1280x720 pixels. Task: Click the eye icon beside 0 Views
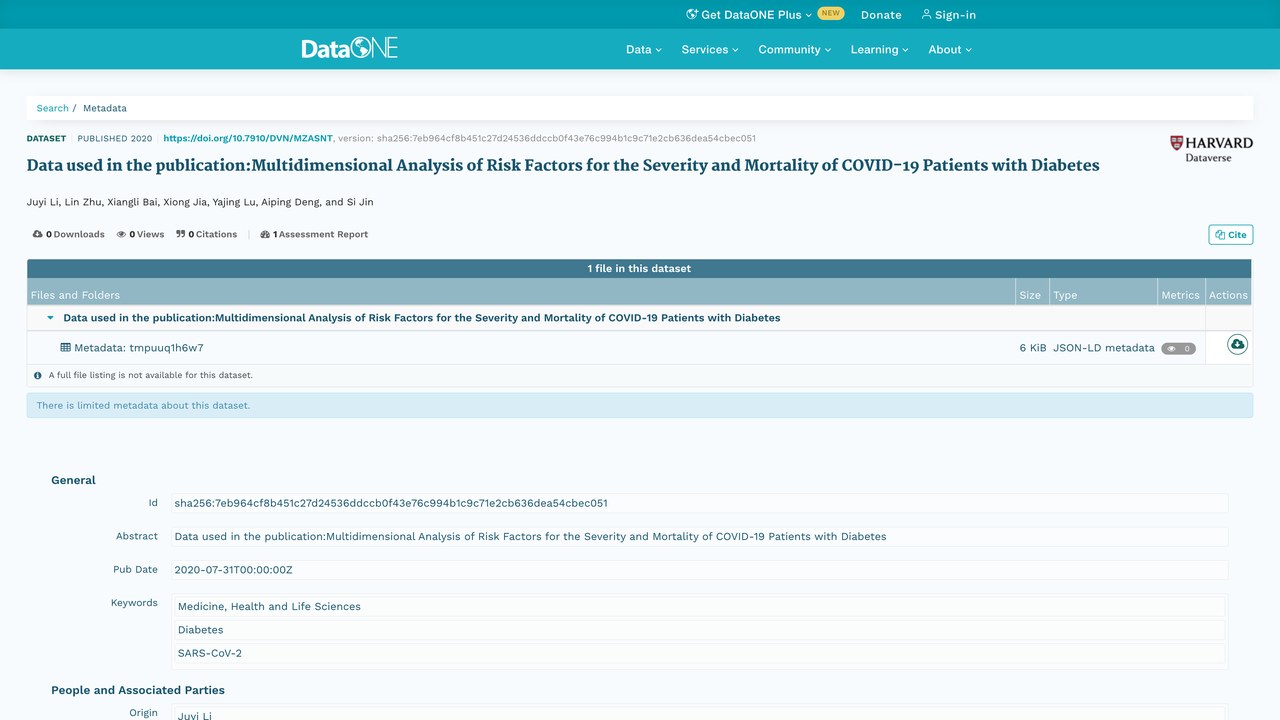[121, 235]
